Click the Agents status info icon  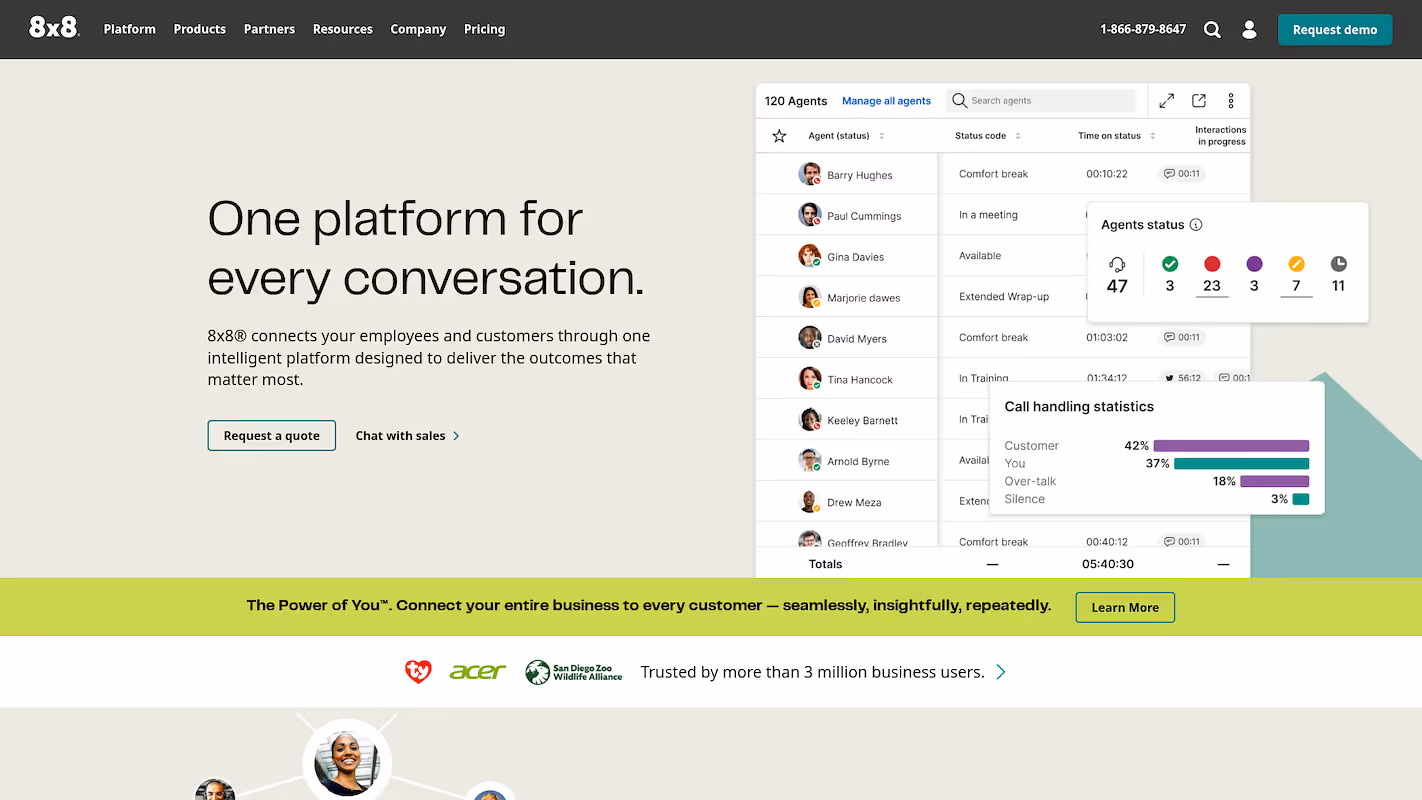pyautogui.click(x=1196, y=225)
